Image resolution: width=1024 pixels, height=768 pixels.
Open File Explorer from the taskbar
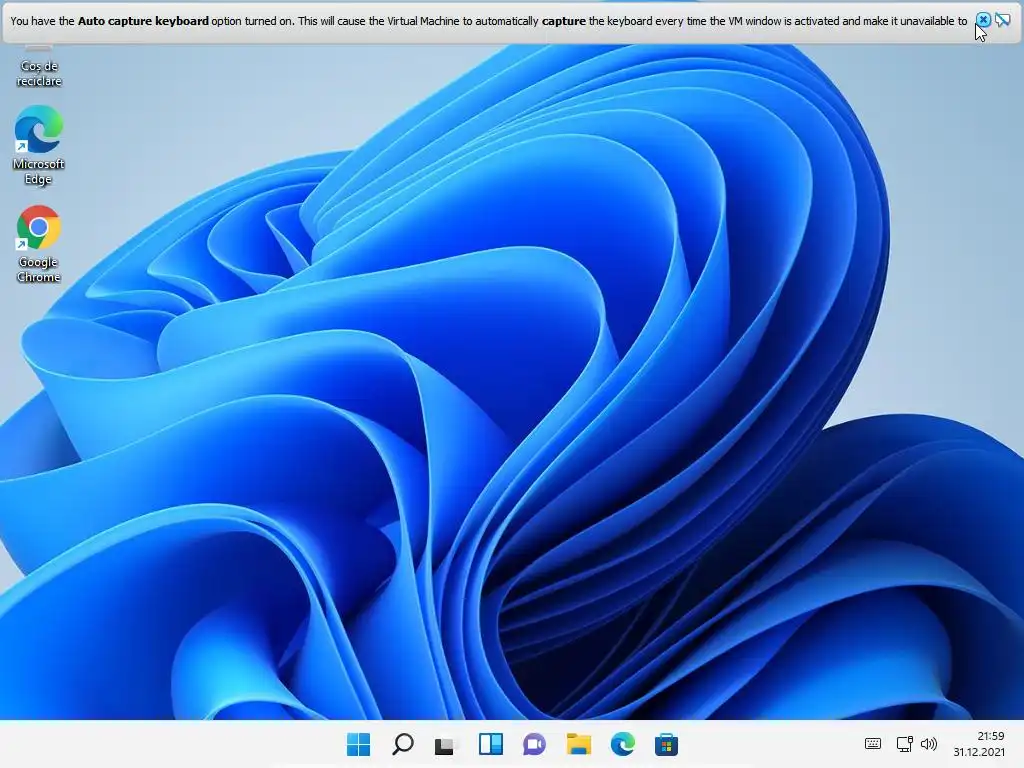(x=579, y=744)
